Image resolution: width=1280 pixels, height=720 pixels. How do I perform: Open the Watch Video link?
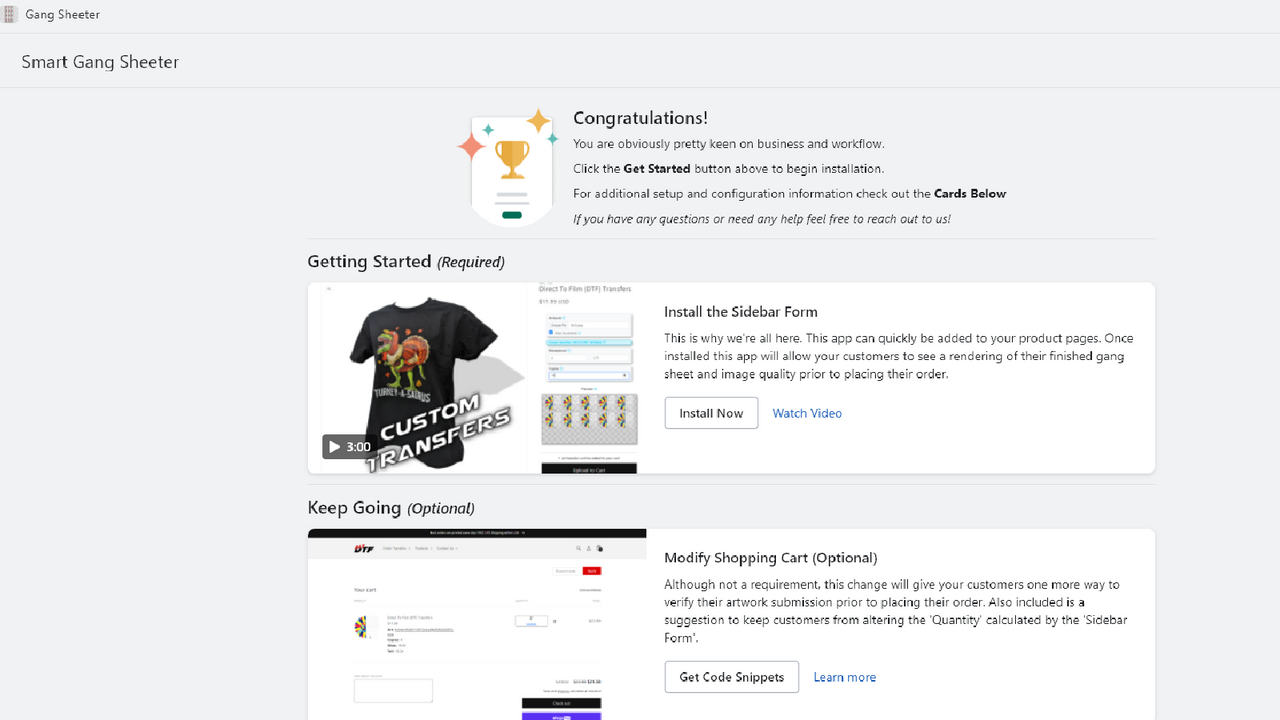[806, 412]
